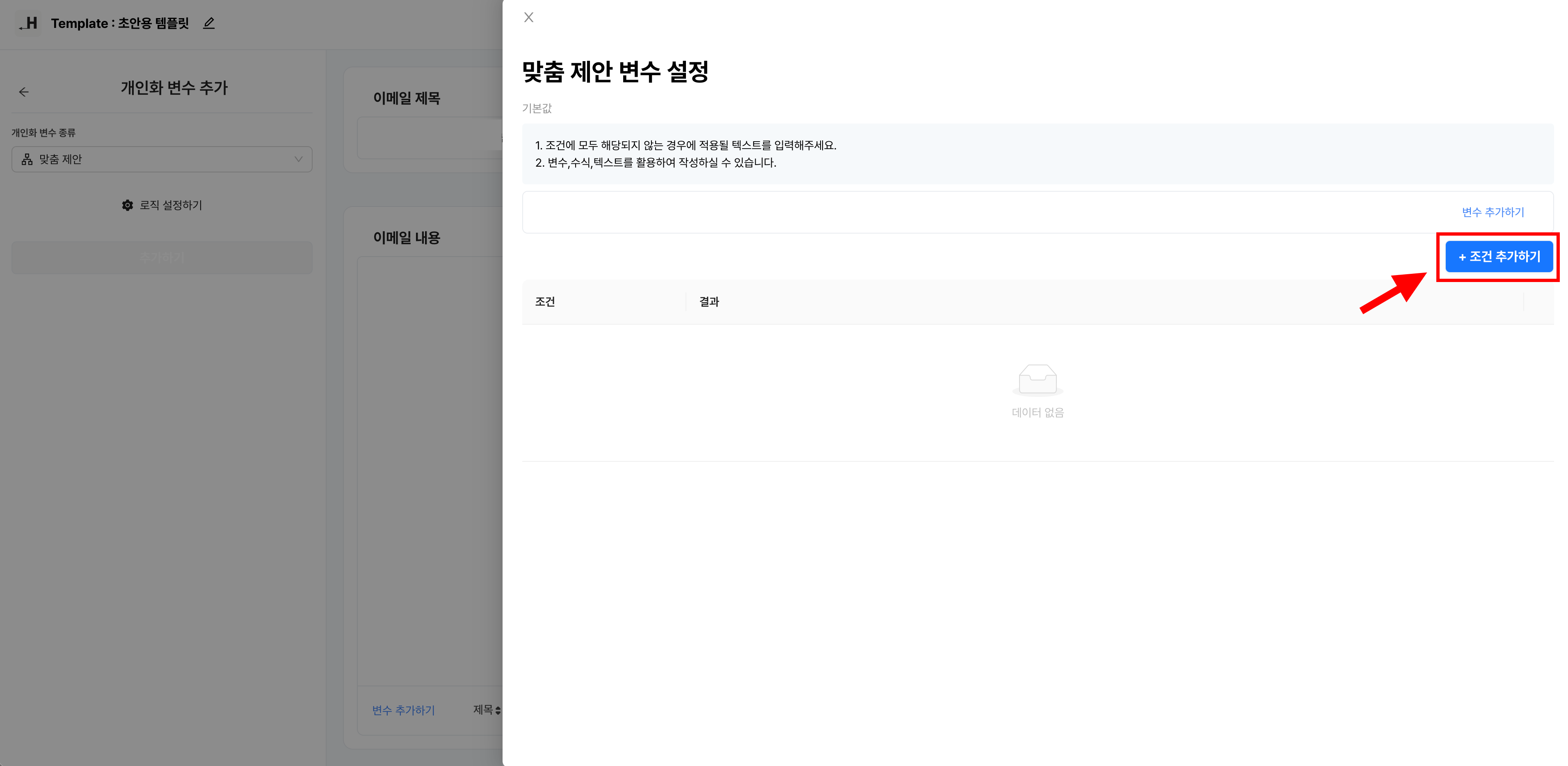
Task: Go back with the left arrow icon
Action: point(24,92)
